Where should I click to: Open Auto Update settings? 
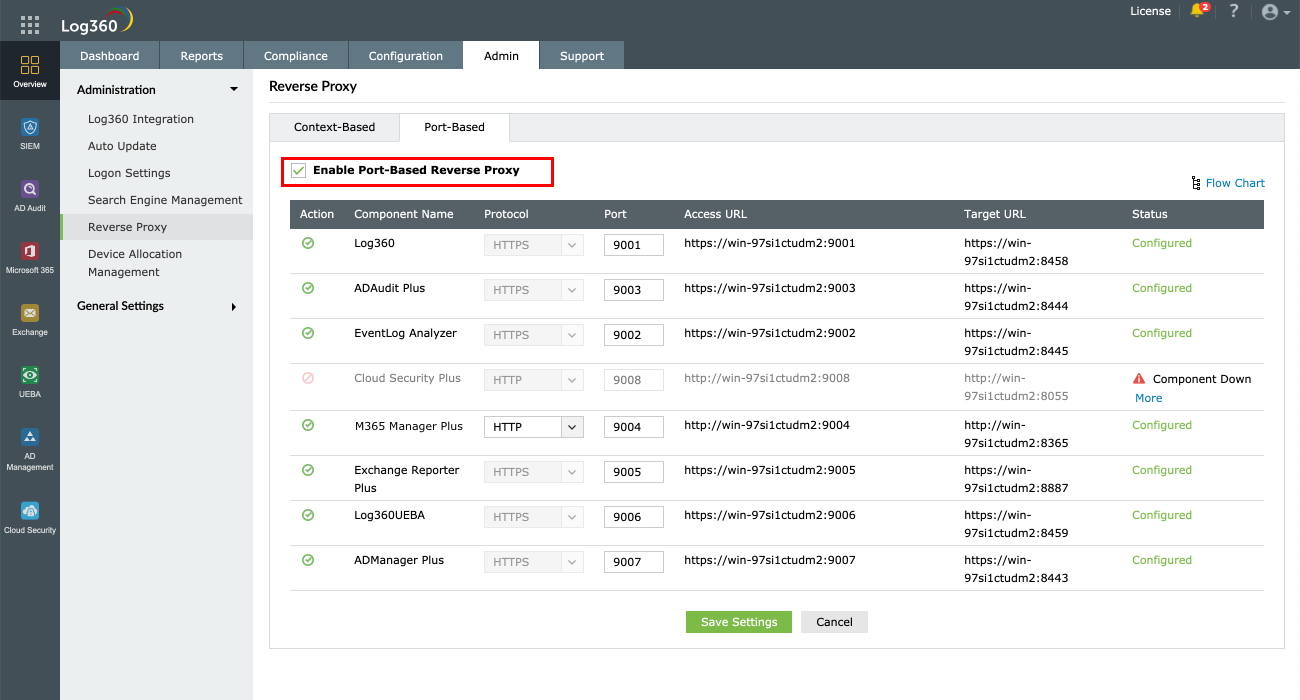tap(122, 146)
